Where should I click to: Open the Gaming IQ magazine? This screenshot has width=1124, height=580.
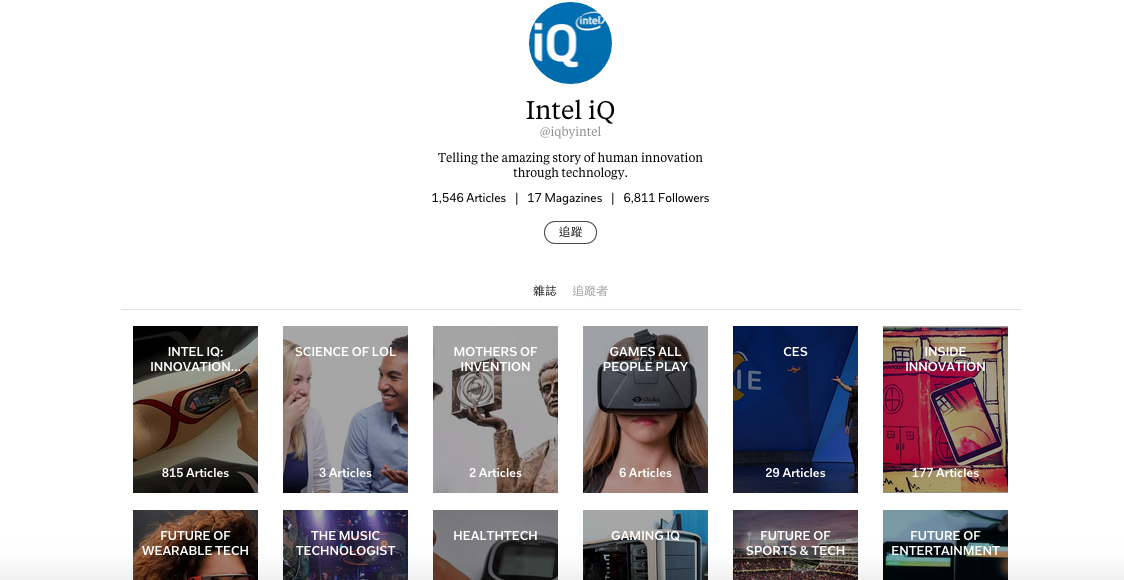click(x=645, y=545)
